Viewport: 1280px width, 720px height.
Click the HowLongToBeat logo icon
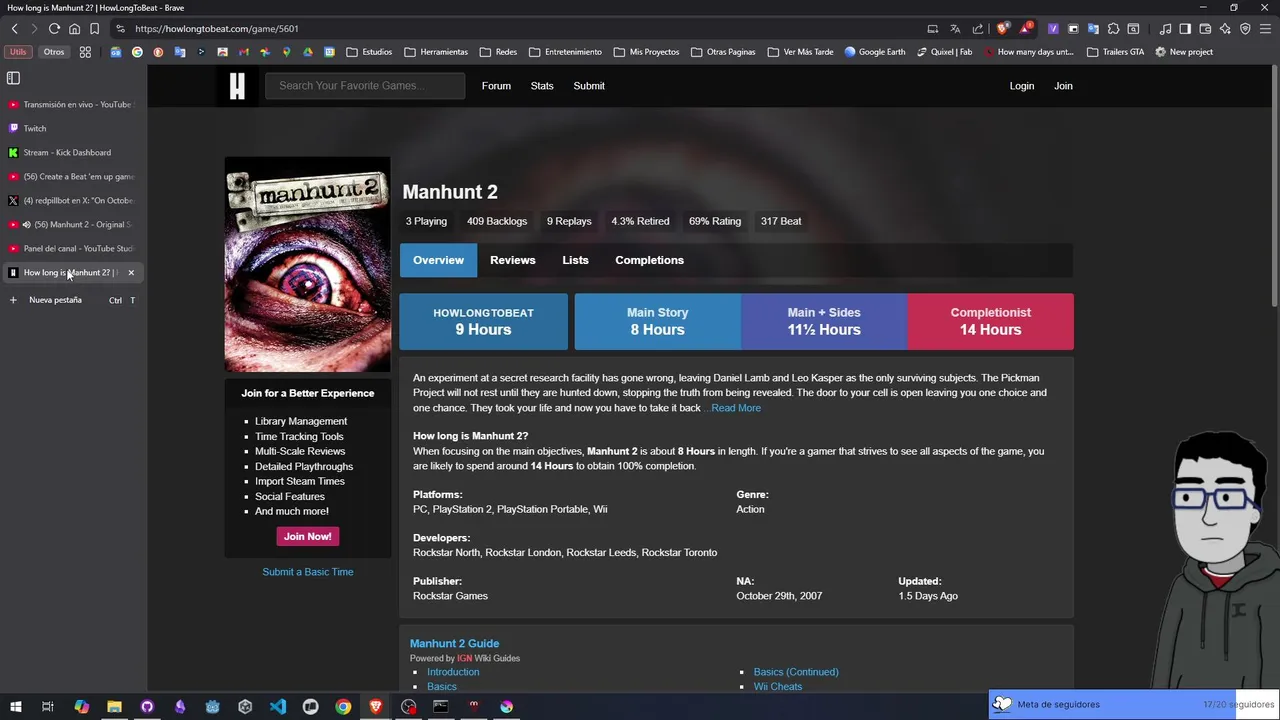tap(237, 86)
